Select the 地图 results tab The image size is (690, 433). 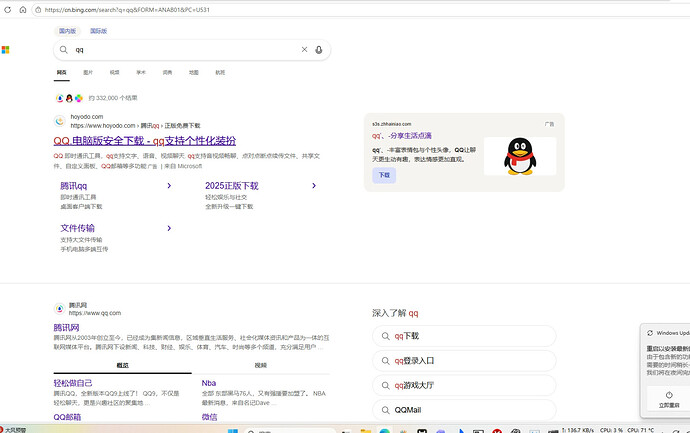click(x=194, y=73)
